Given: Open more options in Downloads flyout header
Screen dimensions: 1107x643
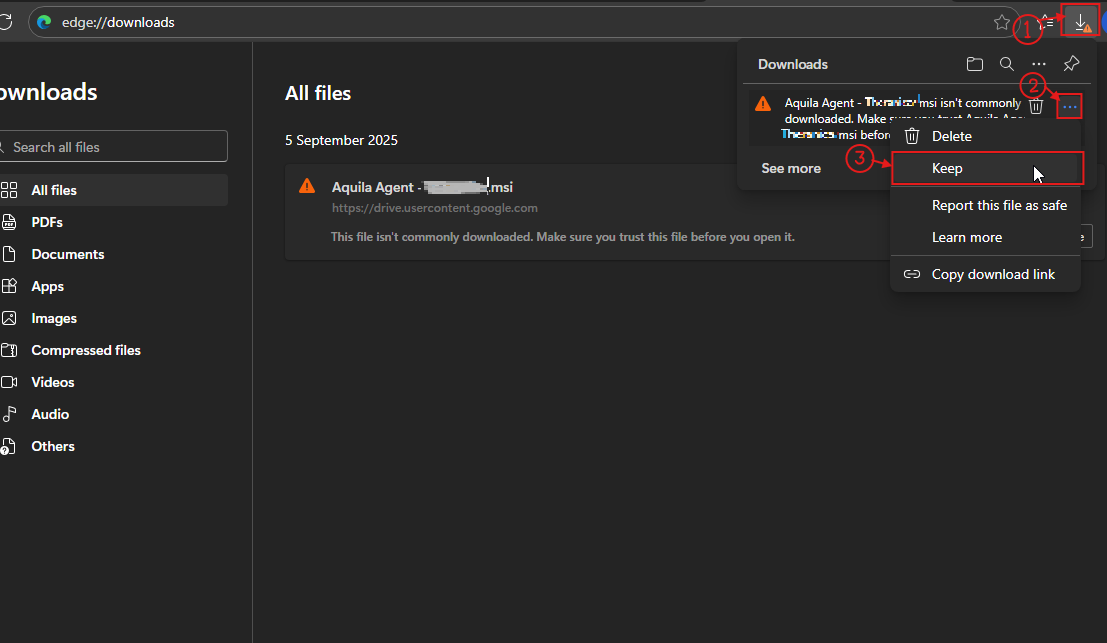Looking at the screenshot, I should [x=1039, y=64].
